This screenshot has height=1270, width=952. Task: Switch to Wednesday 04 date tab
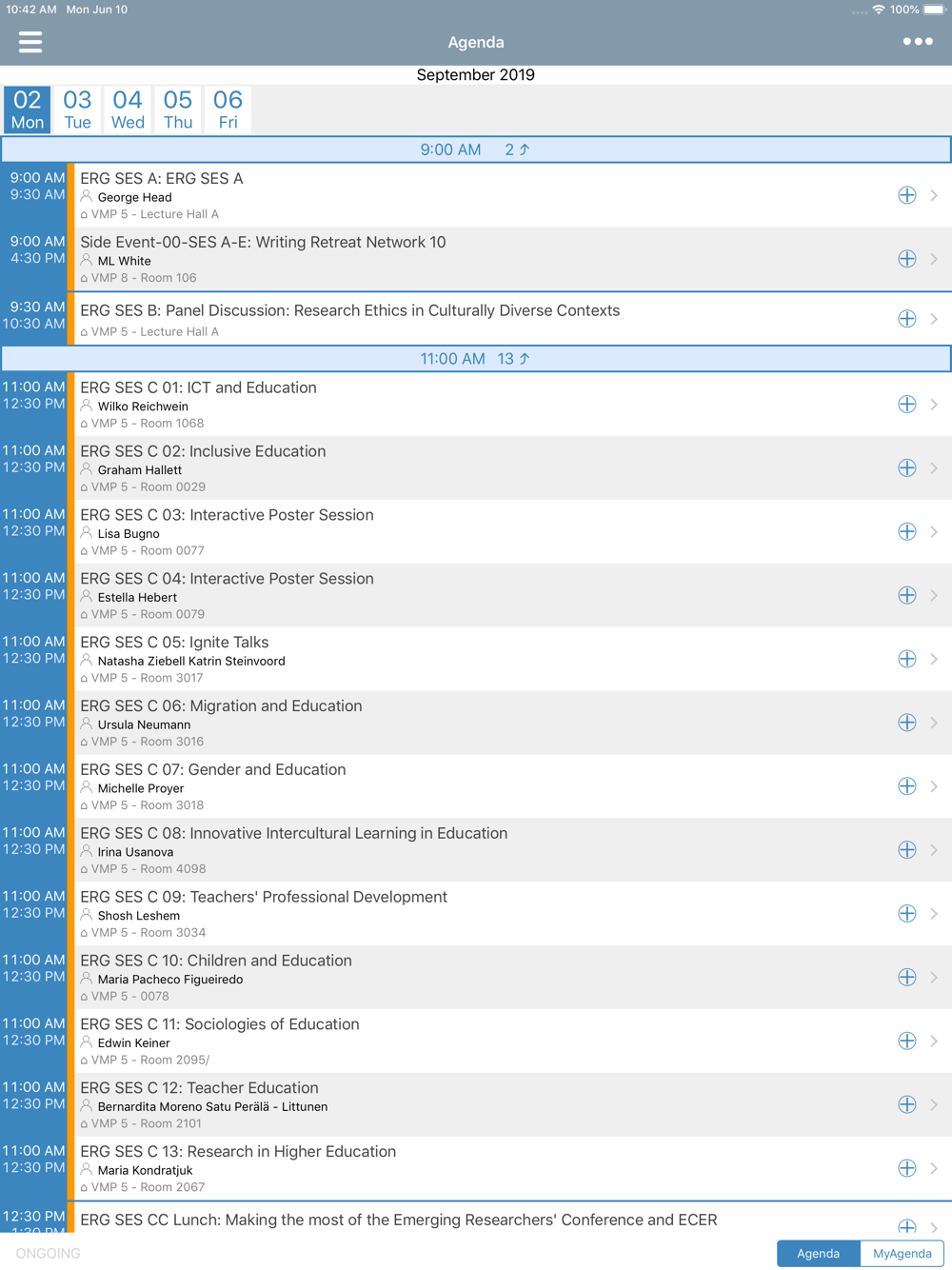pyautogui.click(x=128, y=109)
